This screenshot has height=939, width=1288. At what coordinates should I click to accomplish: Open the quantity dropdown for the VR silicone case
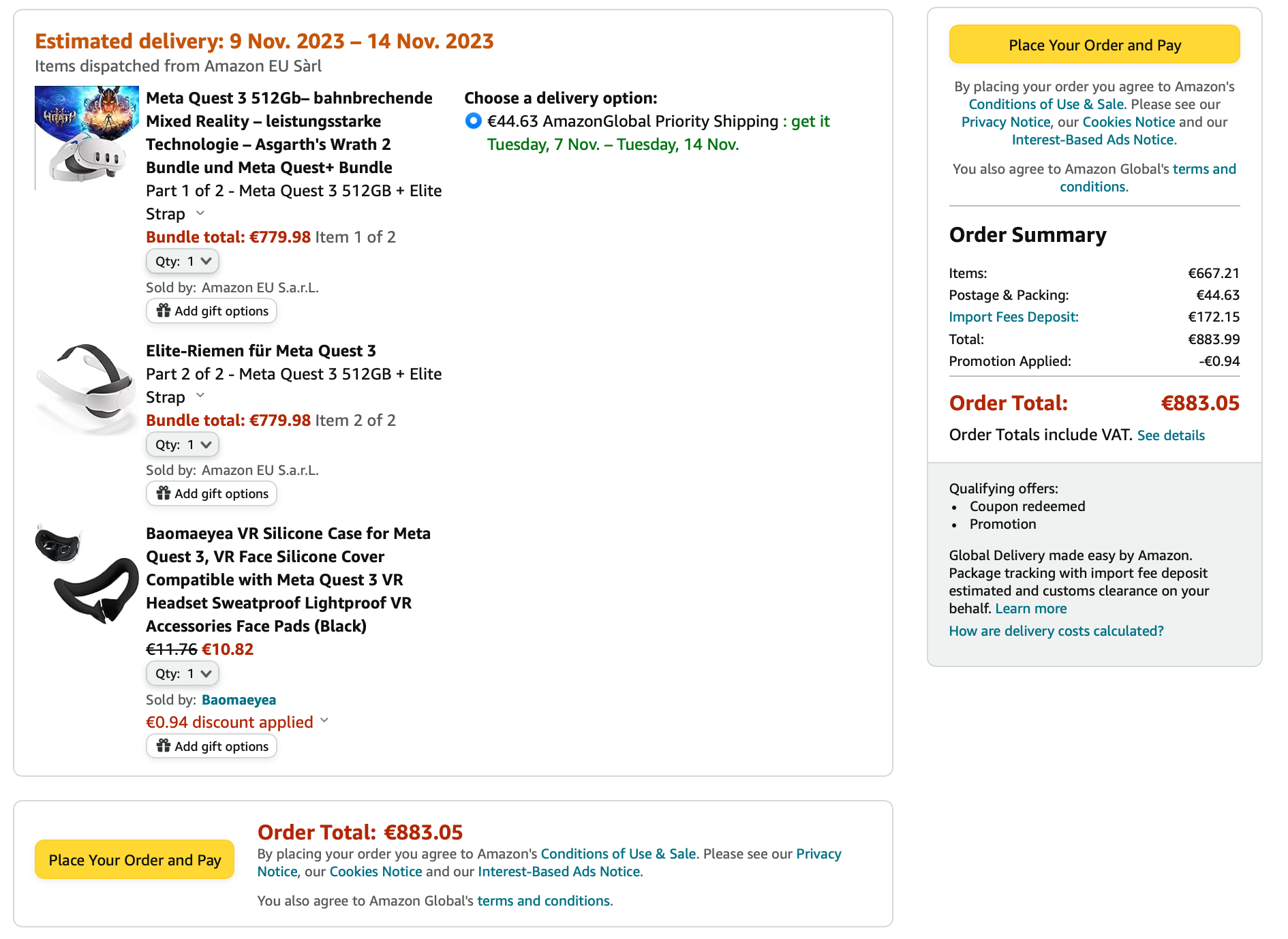point(182,673)
